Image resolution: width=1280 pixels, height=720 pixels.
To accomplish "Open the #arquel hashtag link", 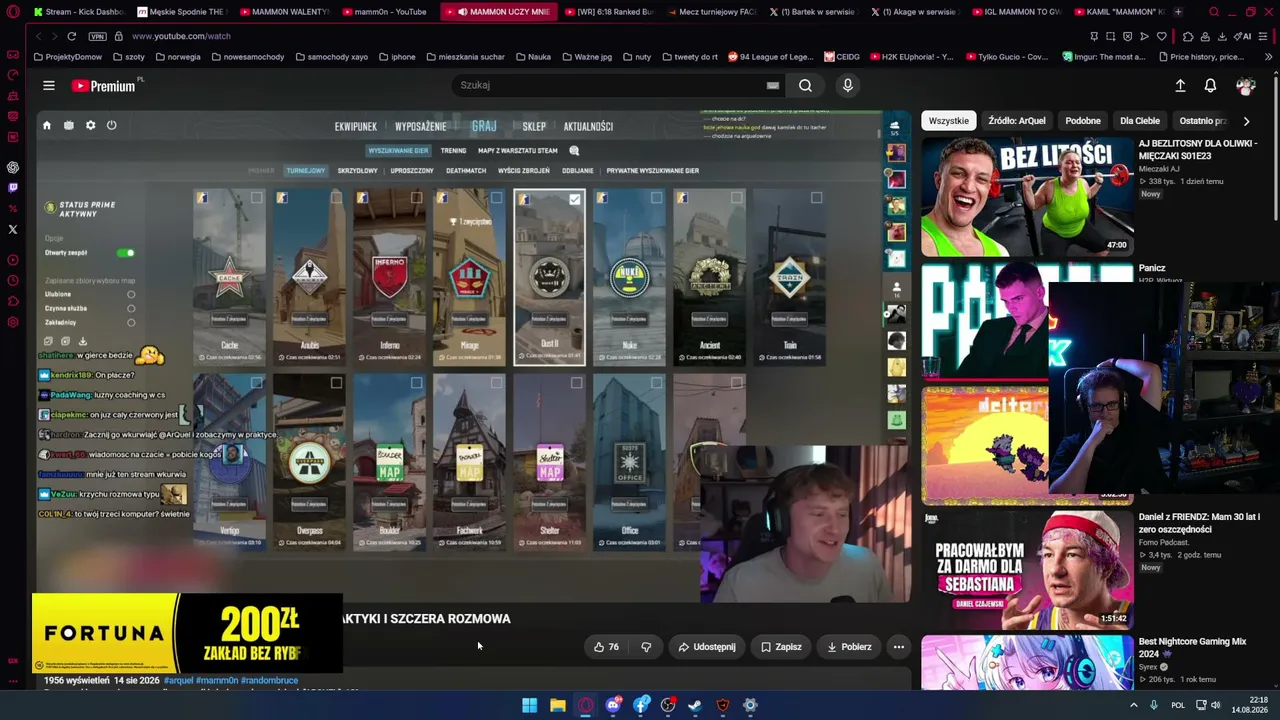I will pyautogui.click(x=179, y=681).
